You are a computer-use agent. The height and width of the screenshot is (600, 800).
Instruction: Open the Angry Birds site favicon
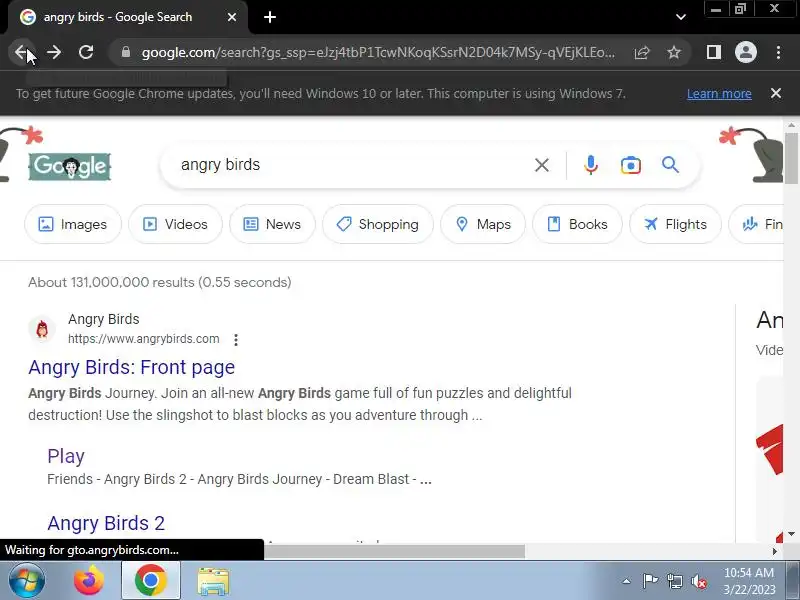coord(42,329)
